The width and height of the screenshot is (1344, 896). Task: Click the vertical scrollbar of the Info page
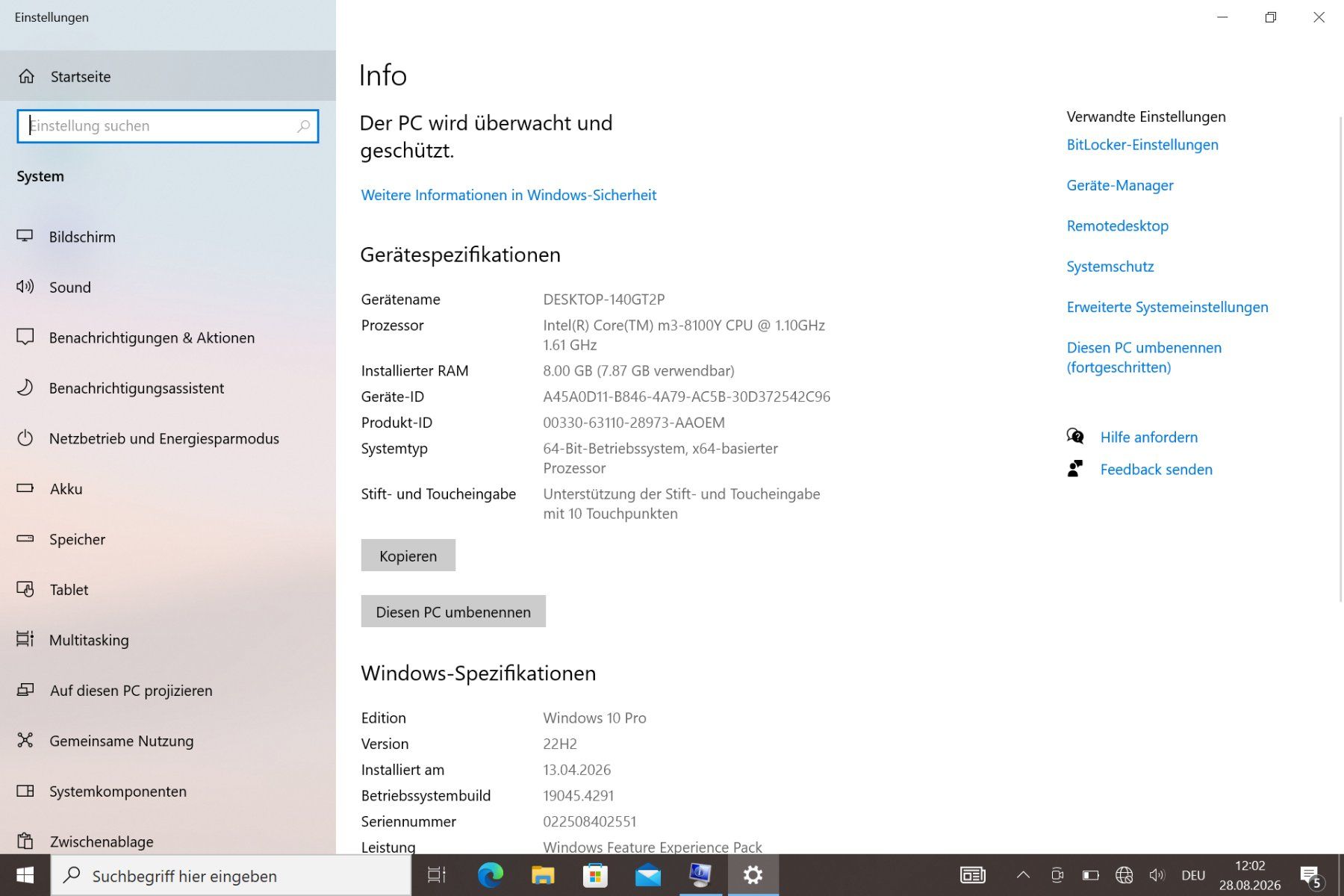[1341, 358]
